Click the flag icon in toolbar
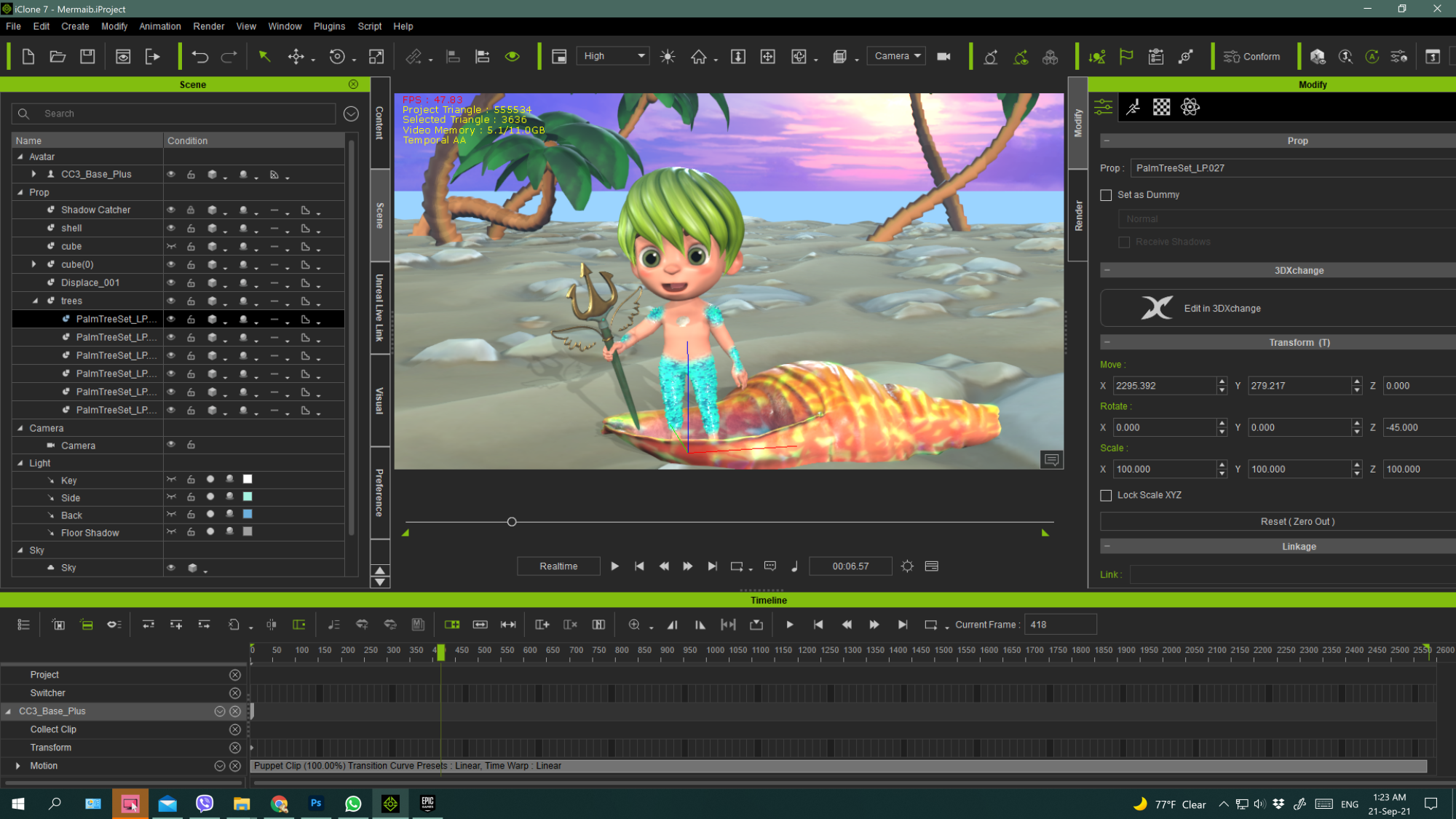The width and height of the screenshot is (1456, 819). [1126, 57]
